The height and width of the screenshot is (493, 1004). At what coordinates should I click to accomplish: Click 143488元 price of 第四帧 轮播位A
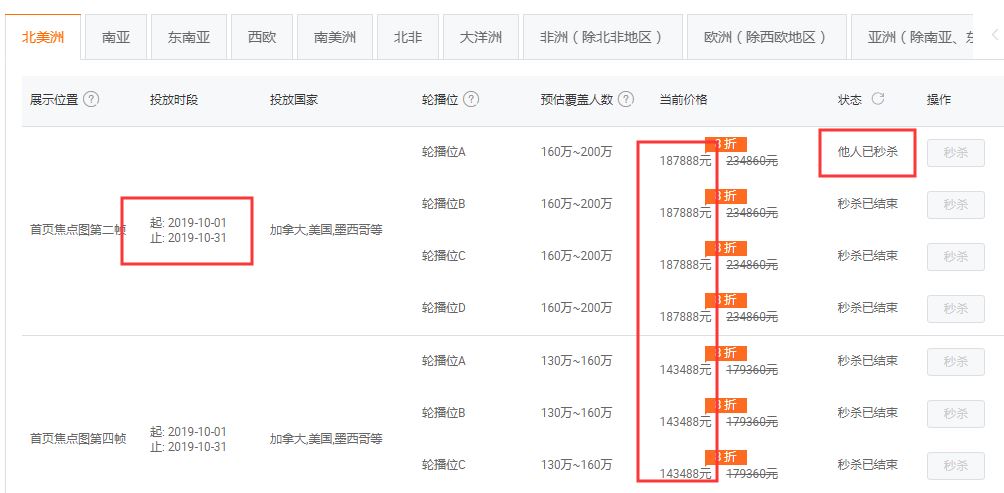tap(686, 369)
